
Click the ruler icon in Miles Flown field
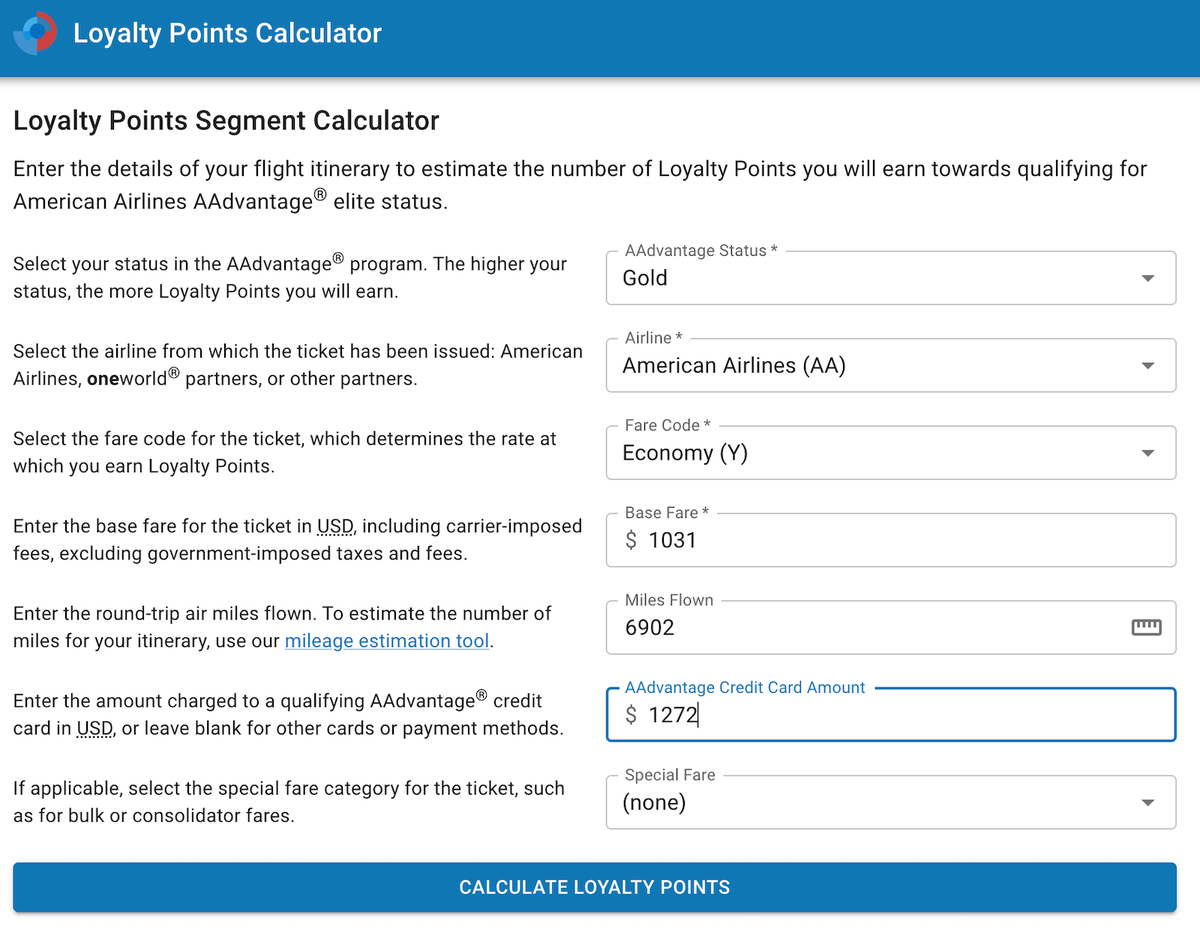(x=1146, y=626)
